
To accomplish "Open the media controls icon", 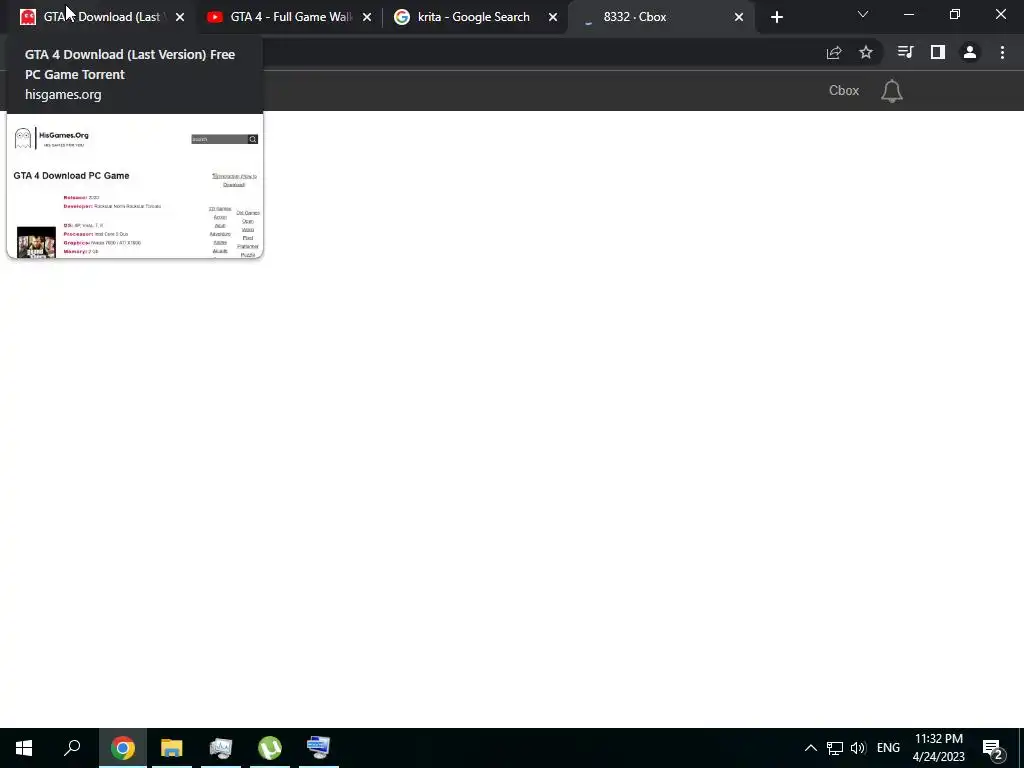I will point(906,52).
